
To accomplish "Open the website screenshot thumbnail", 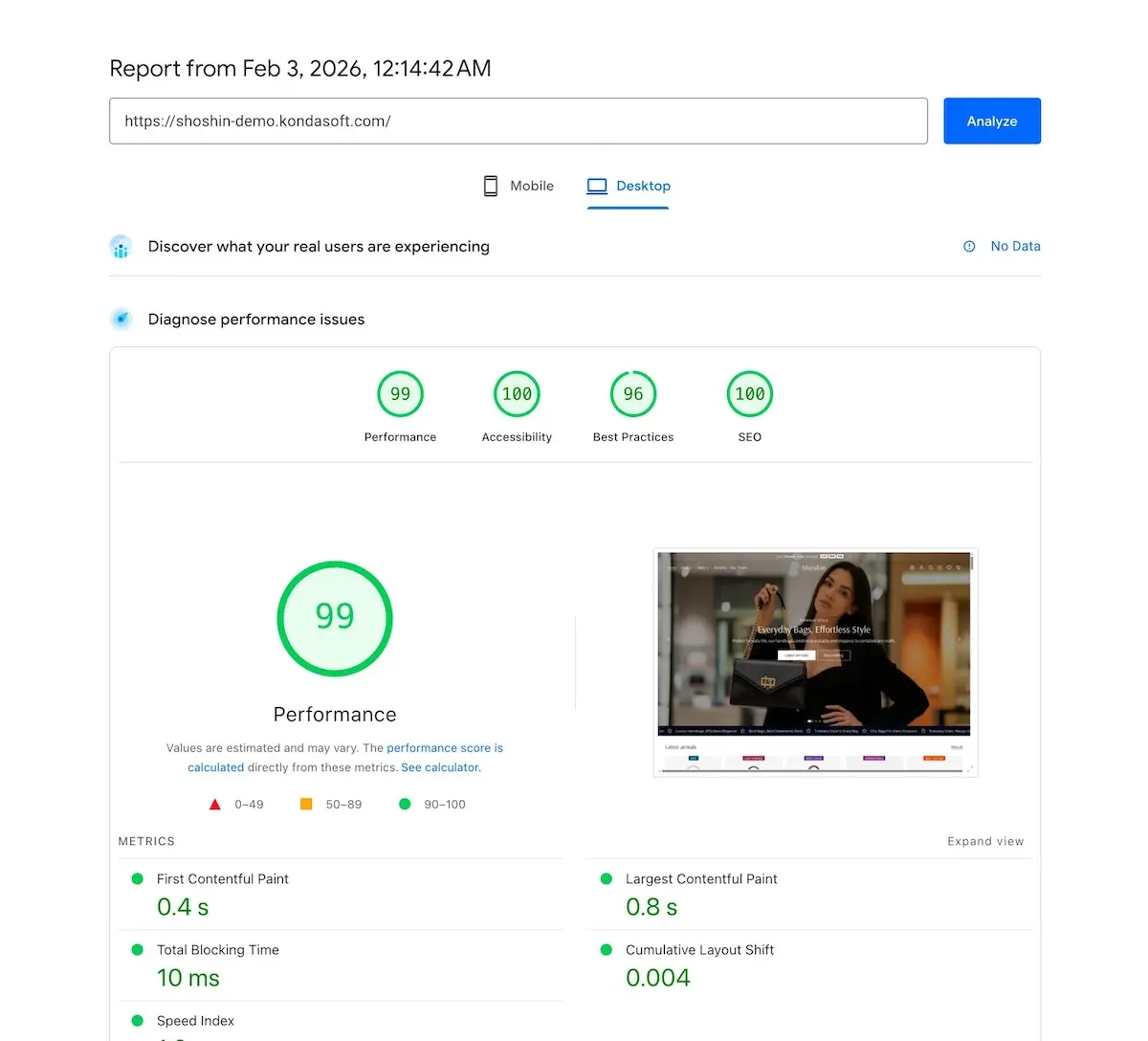I will [814, 662].
